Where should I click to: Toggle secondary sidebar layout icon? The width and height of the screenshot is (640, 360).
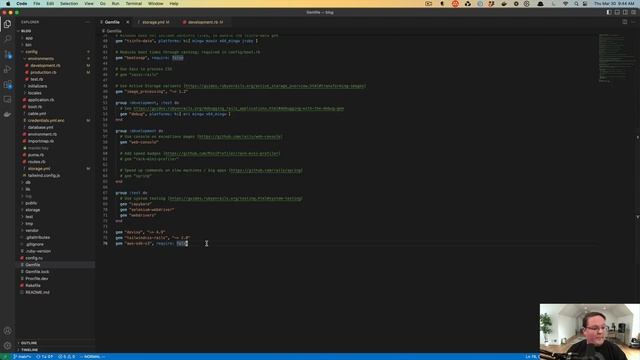[625, 12]
